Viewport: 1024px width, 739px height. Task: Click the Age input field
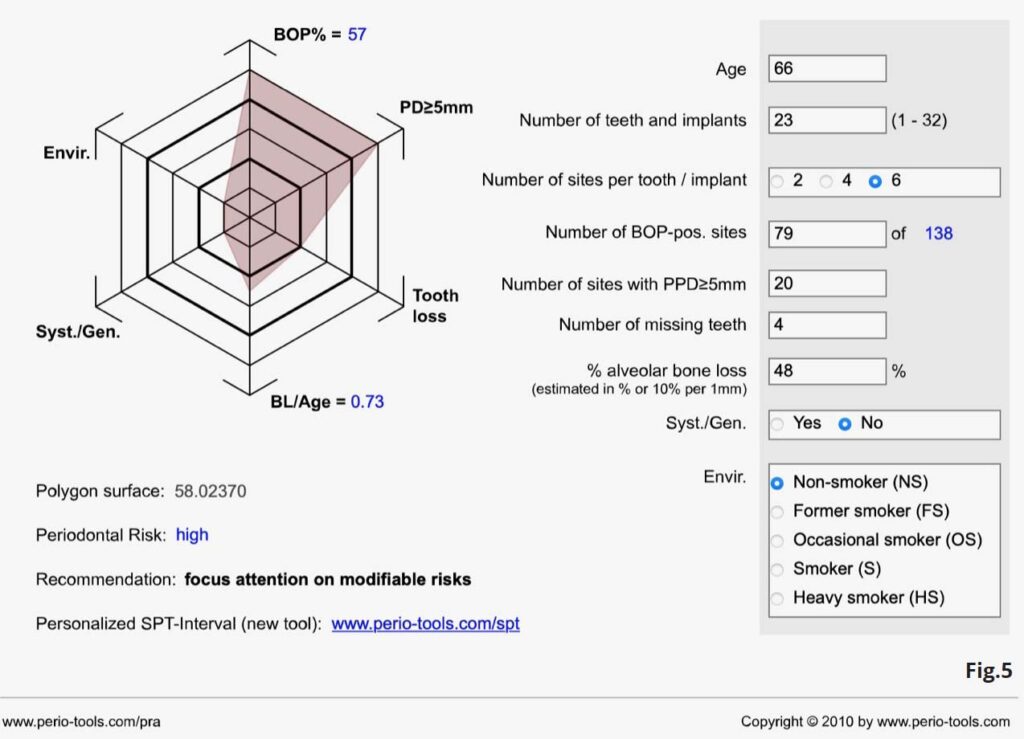tap(827, 69)
